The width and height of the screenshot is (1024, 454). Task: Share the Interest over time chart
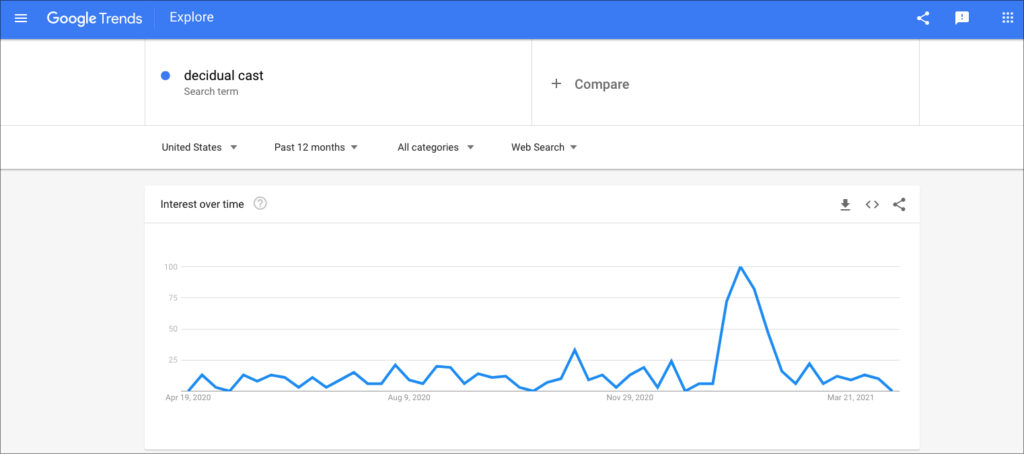click(899, 205)
